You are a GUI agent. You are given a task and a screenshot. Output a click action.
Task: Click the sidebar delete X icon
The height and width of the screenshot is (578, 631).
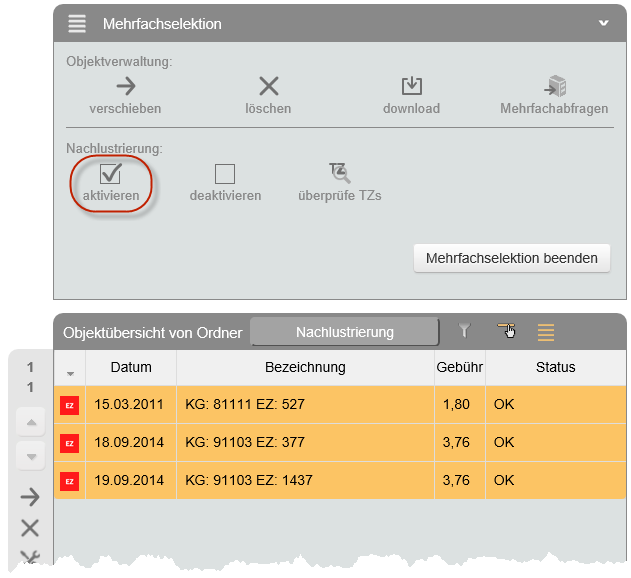pos(30,528)
